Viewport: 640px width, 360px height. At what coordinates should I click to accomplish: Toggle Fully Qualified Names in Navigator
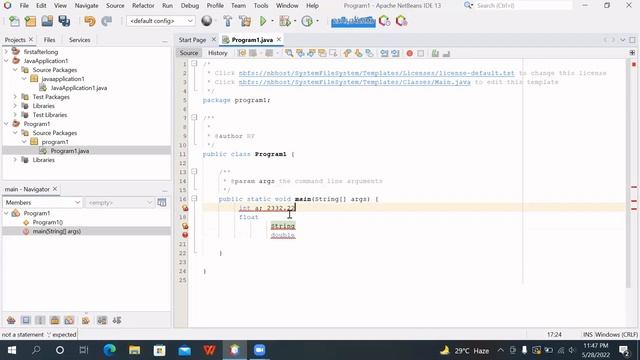(86, 320)
